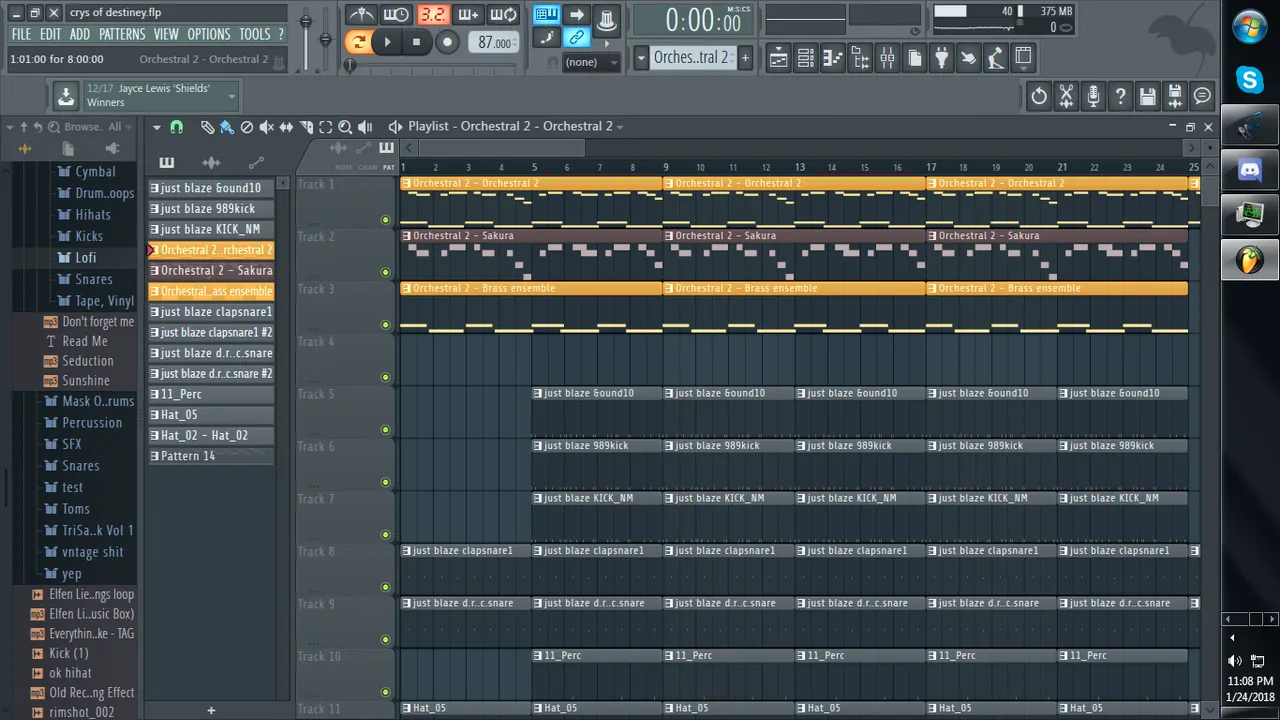Select the Mute tool in playlist toolbar
The image size is (1280, 720).
pos(266,127)
